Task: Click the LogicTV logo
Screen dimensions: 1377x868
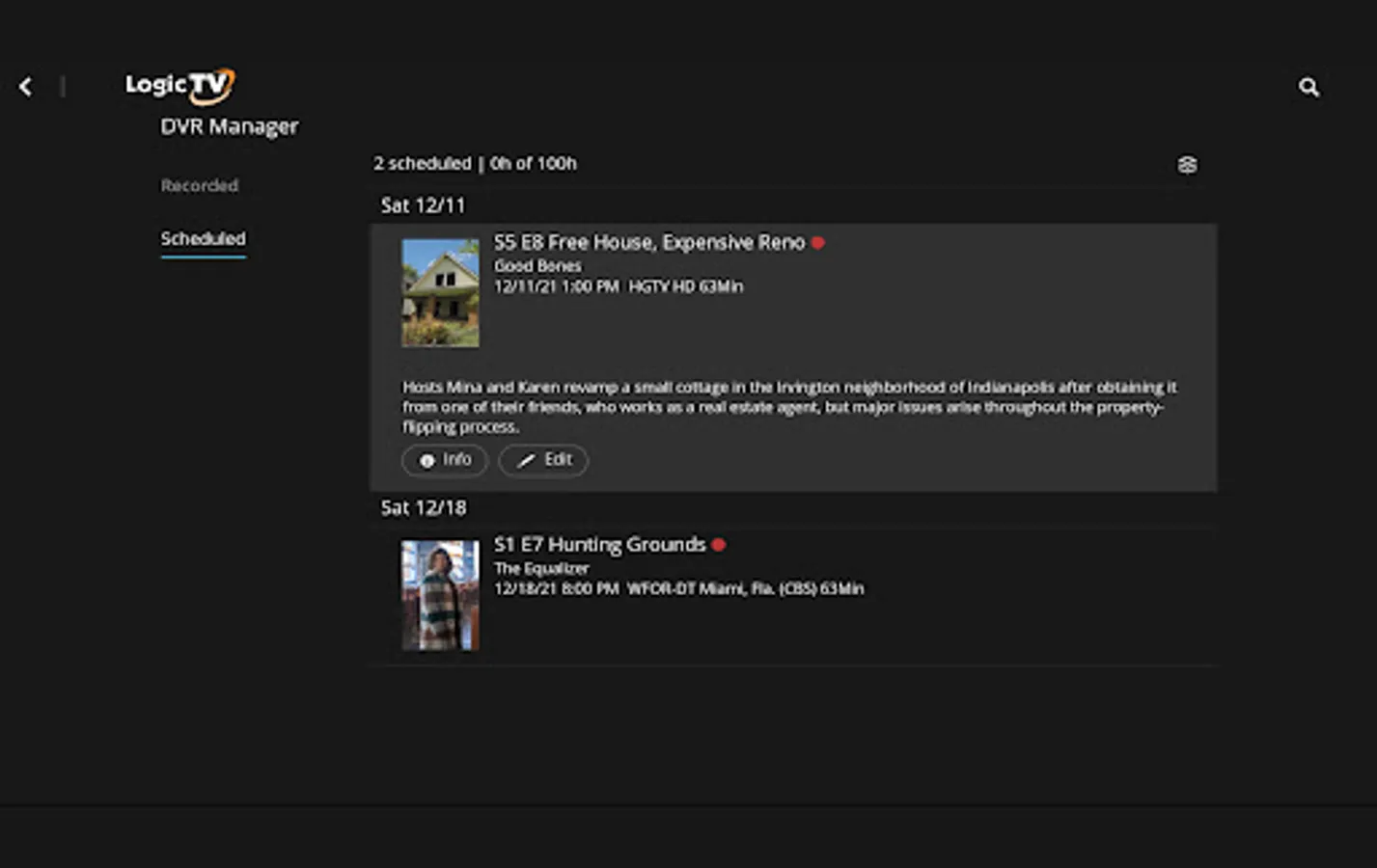Action: click(180, 86)
